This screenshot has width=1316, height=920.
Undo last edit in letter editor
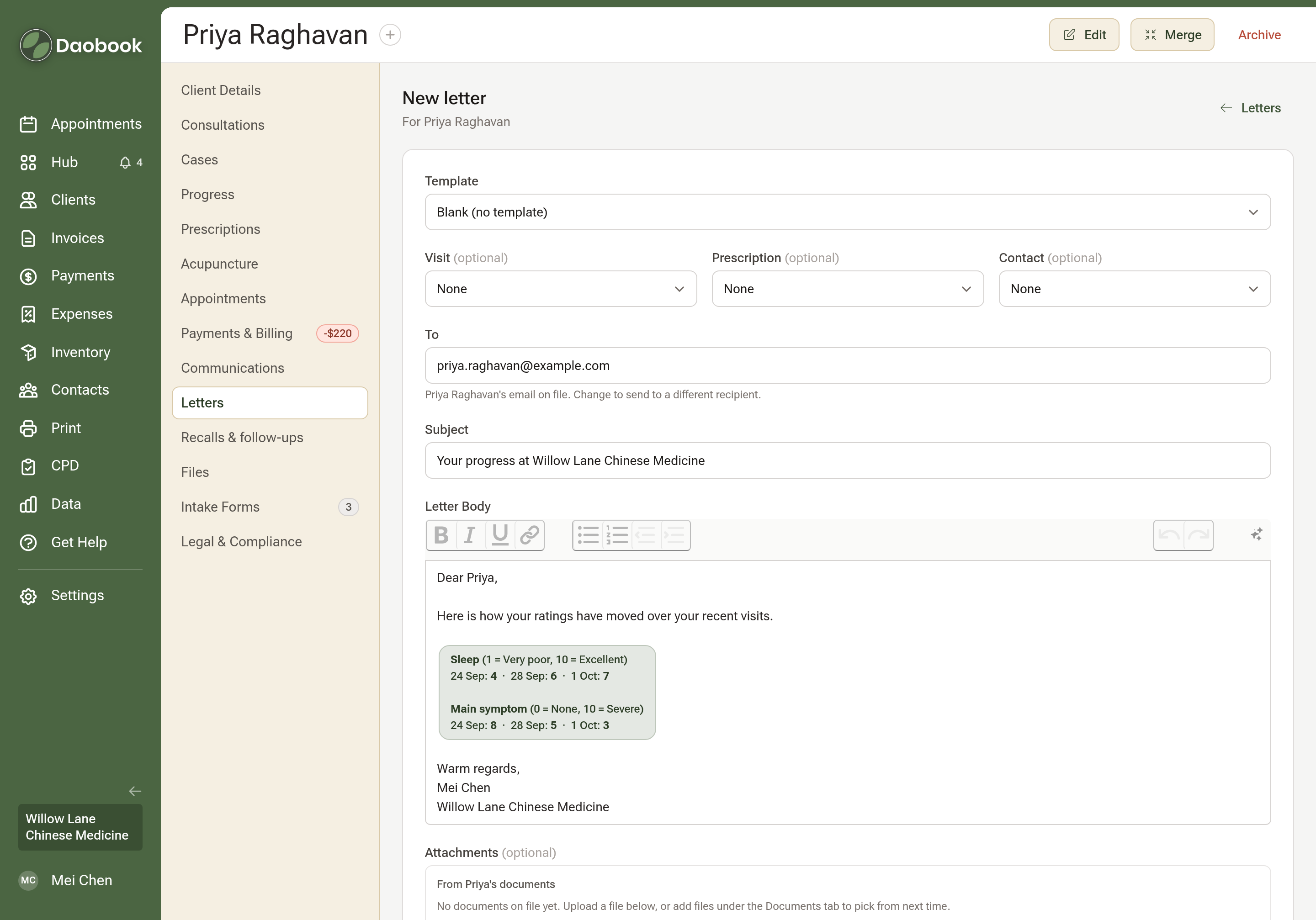[x=1169, y=535]
